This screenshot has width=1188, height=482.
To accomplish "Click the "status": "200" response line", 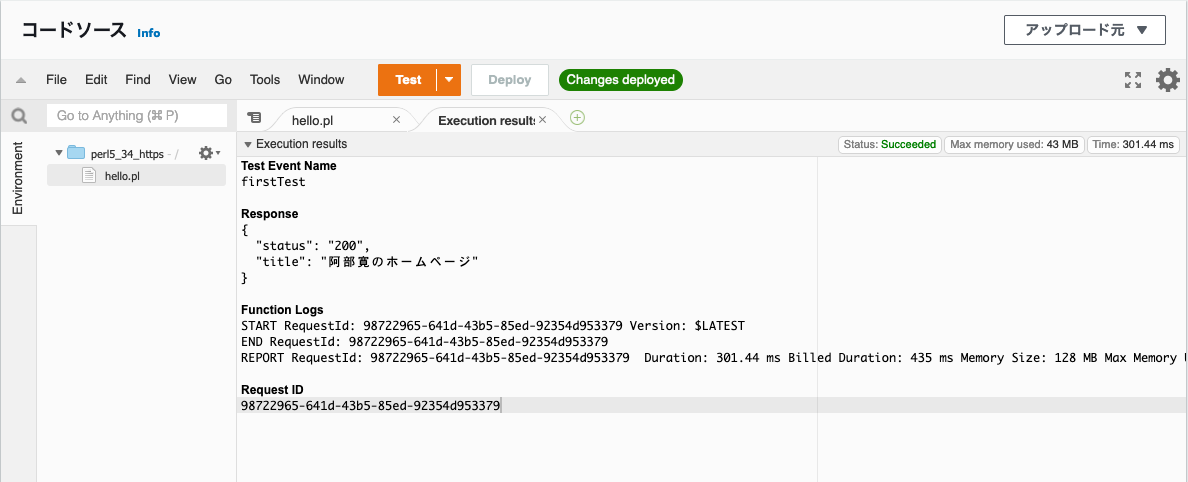I will tap(314, 246).
